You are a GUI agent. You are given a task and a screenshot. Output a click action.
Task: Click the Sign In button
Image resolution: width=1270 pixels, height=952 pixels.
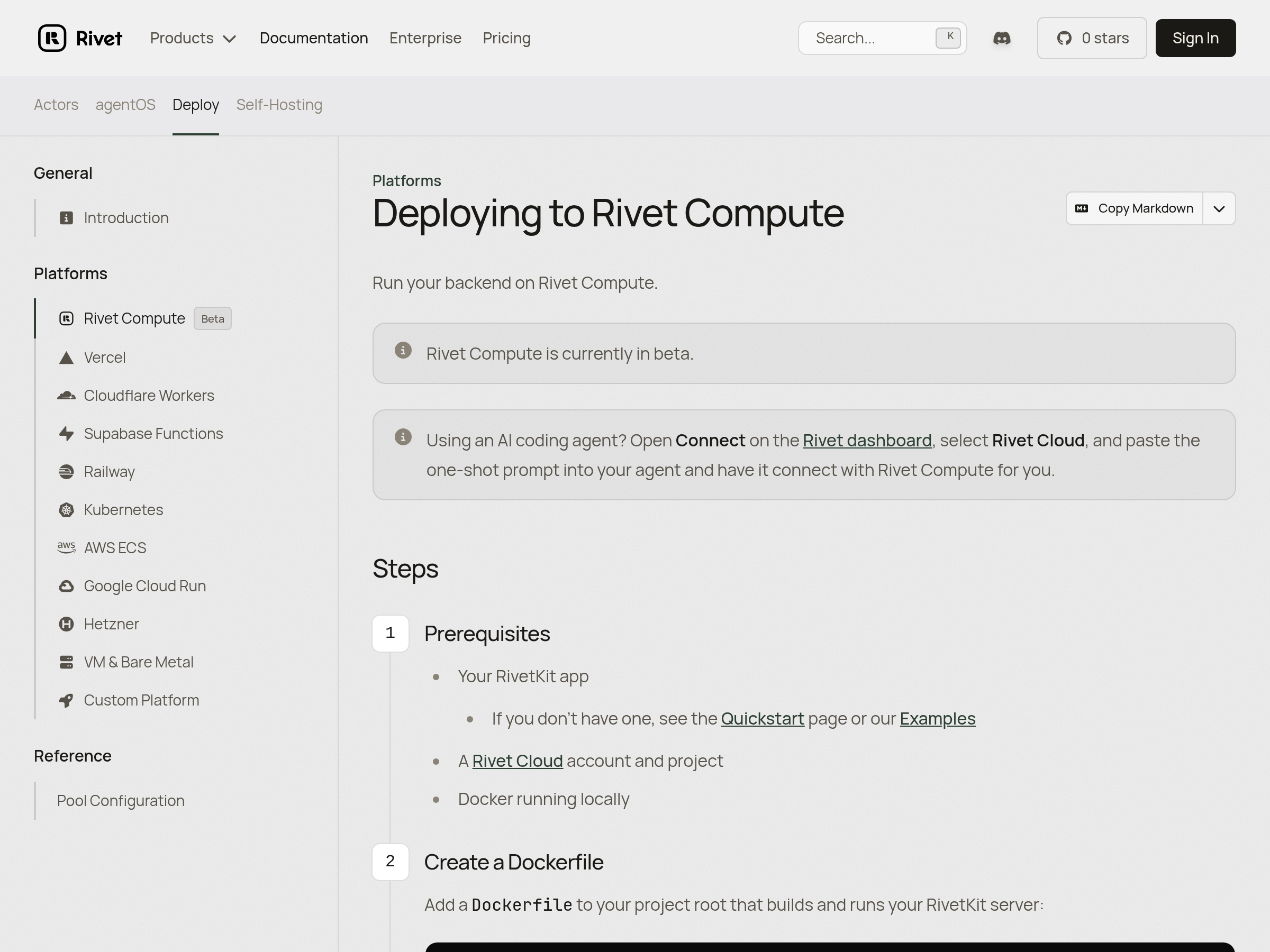[1195, 38]
